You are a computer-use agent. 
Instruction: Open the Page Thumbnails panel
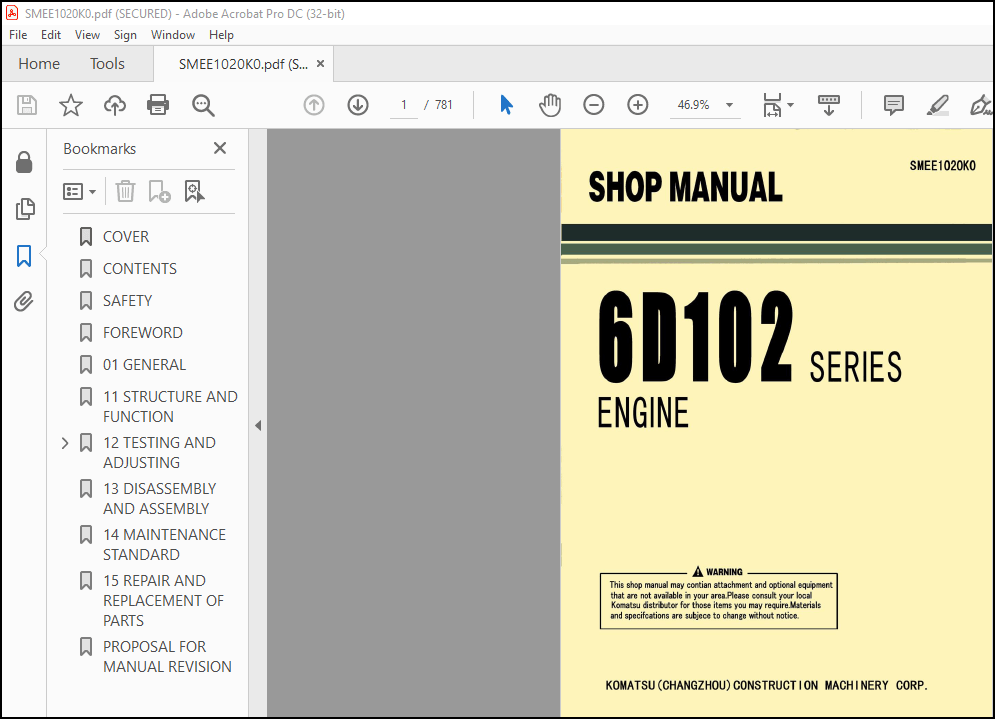click(x=25, y=209)
